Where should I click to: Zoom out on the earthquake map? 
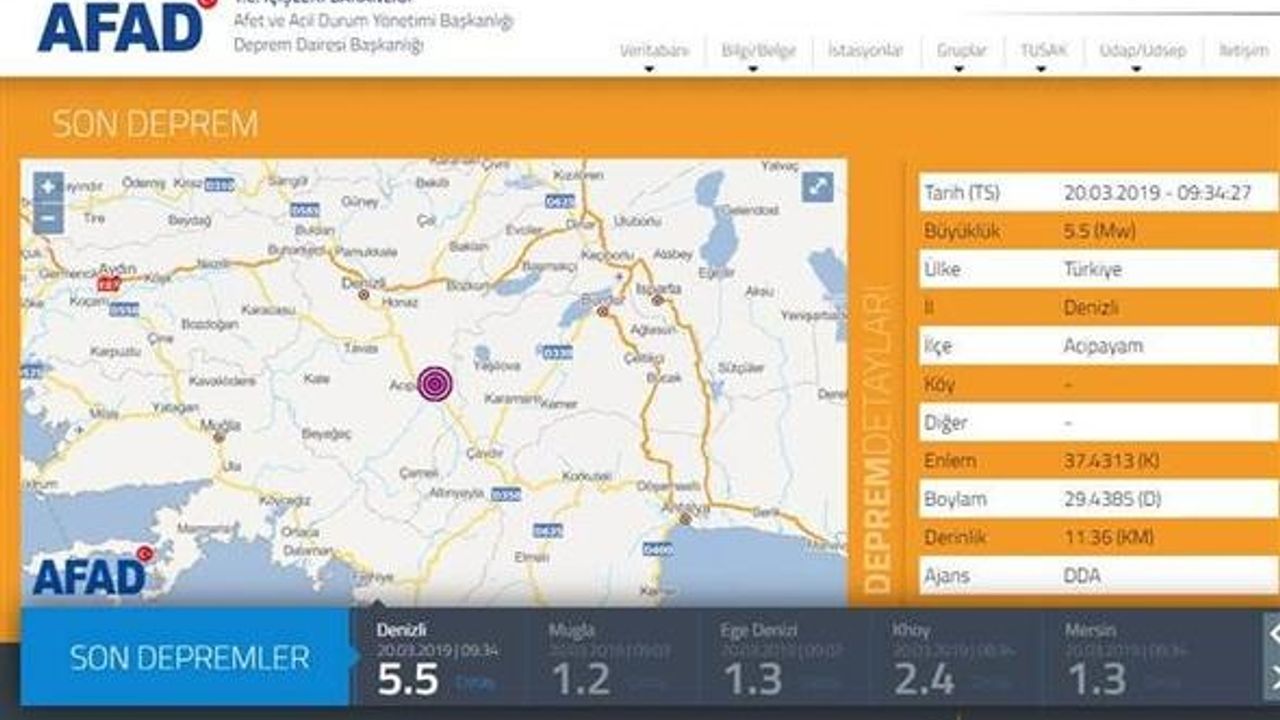47,218
